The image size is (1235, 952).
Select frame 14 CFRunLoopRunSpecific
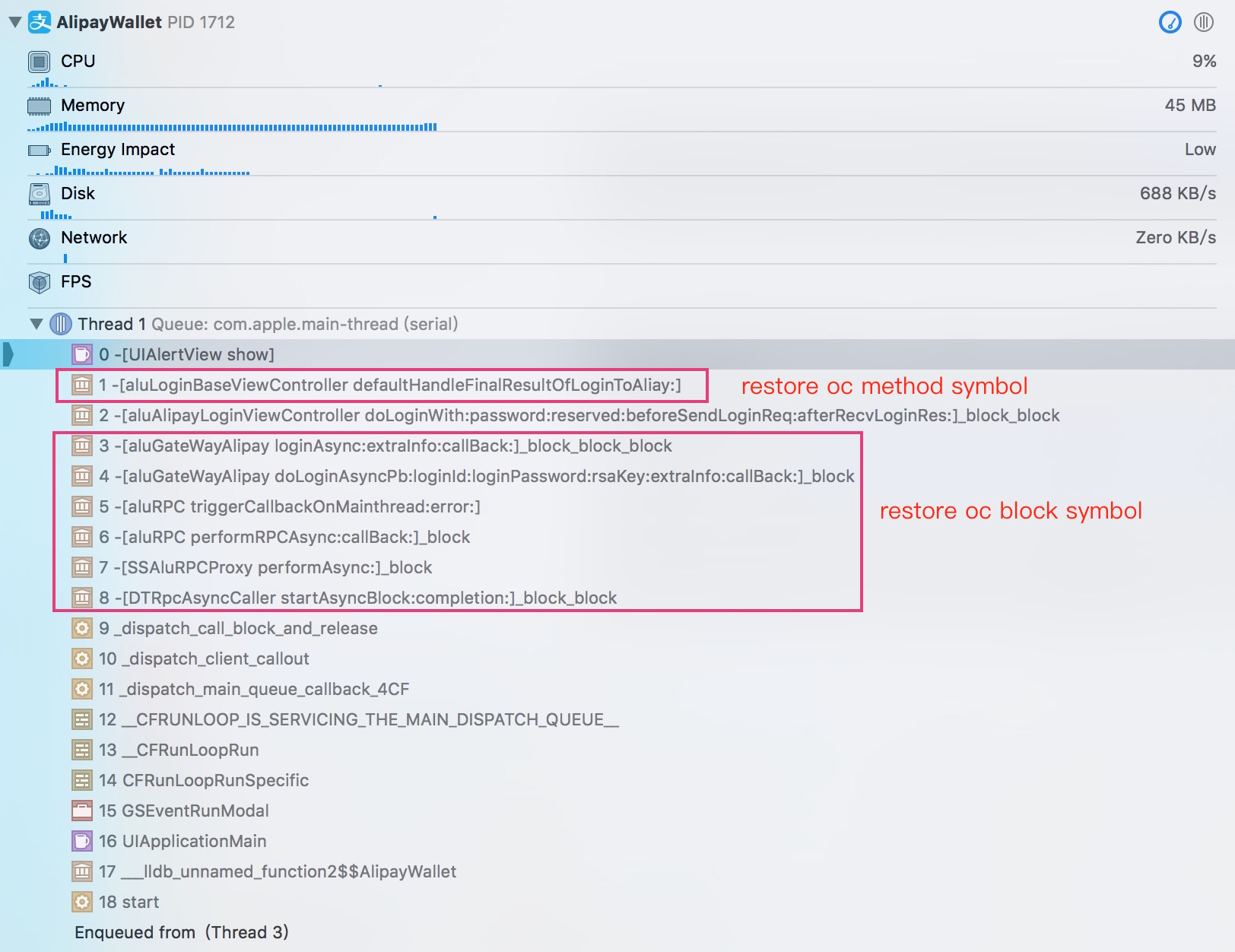pos(617,780)
